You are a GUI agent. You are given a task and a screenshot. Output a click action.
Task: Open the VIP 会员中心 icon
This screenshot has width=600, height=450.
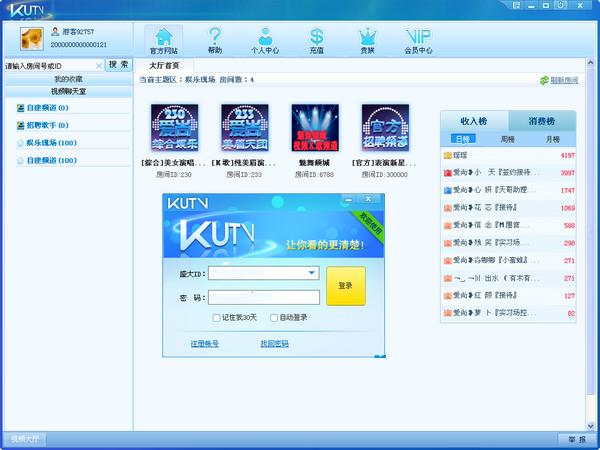pos(418,41)
